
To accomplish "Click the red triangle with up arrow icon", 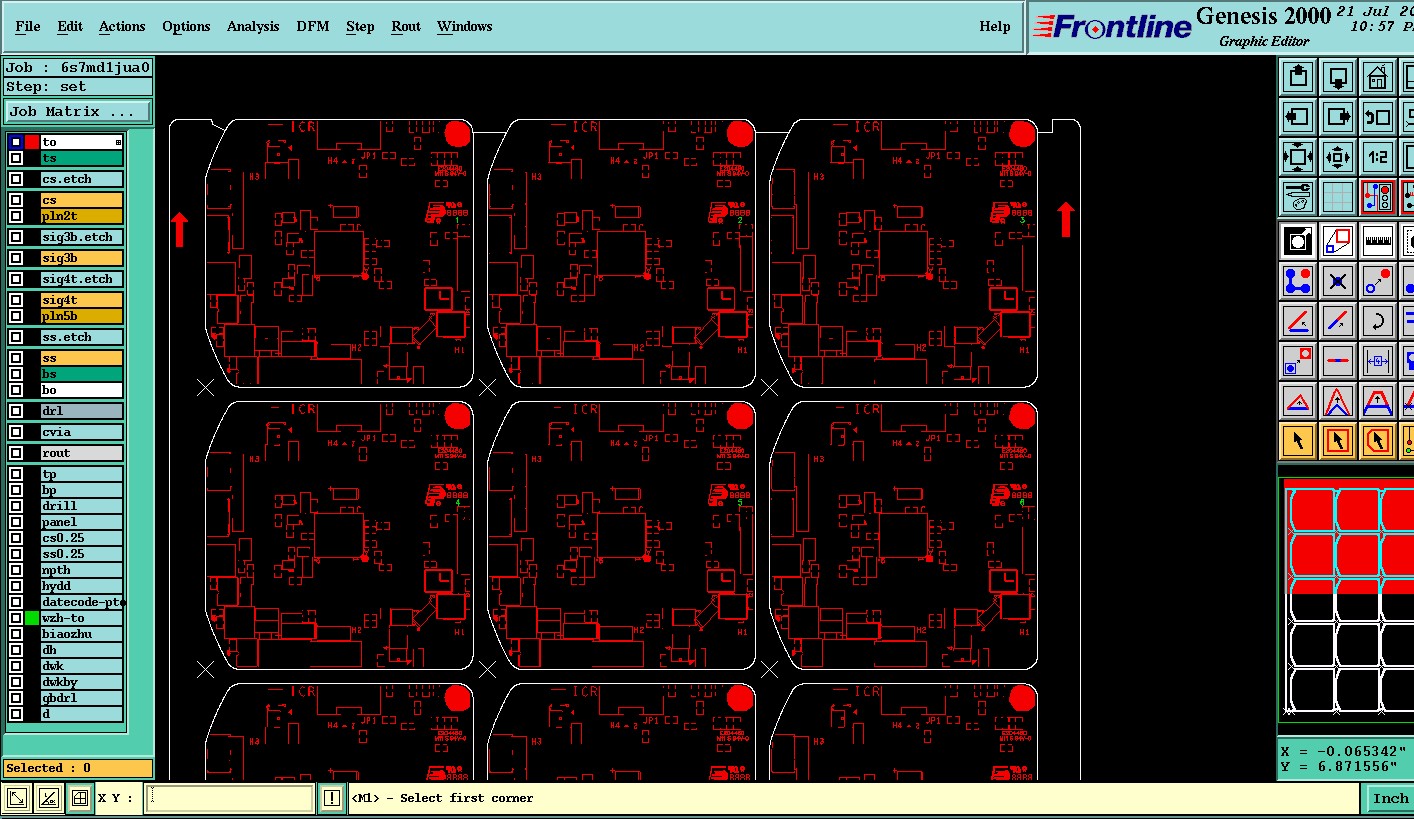I will point(1298,401).
